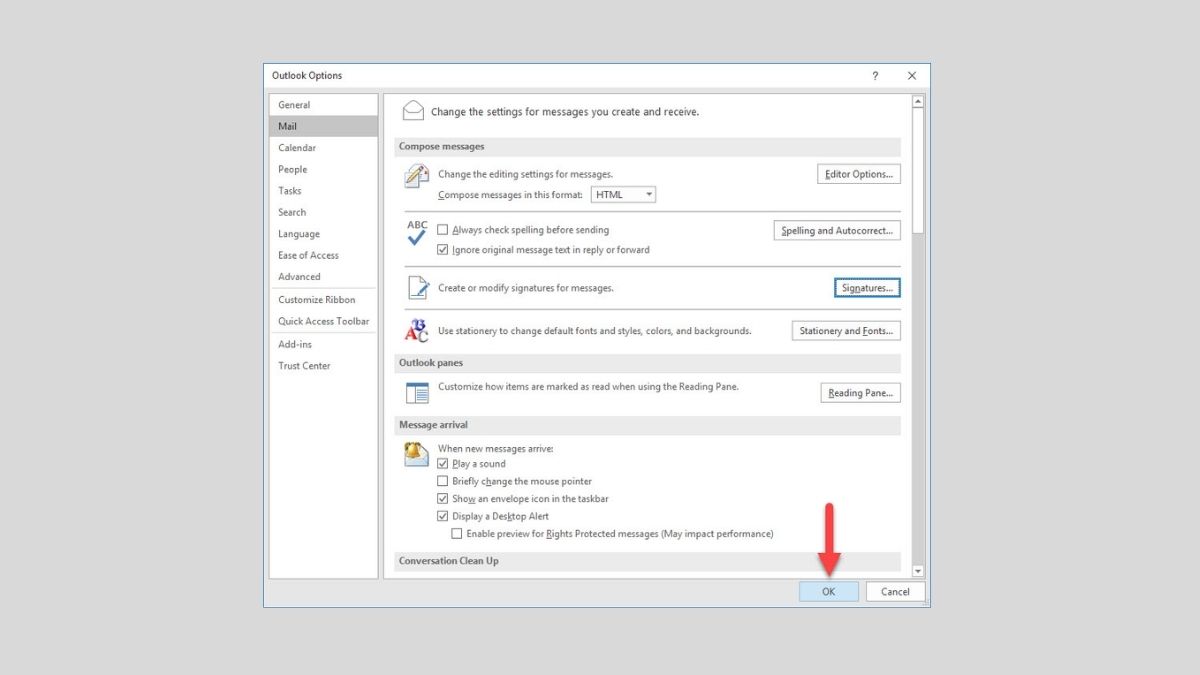Toggle Display a Desktop Alert checkbox
The height and width of the screenshot is (675, 1200).
pos(443,516)
